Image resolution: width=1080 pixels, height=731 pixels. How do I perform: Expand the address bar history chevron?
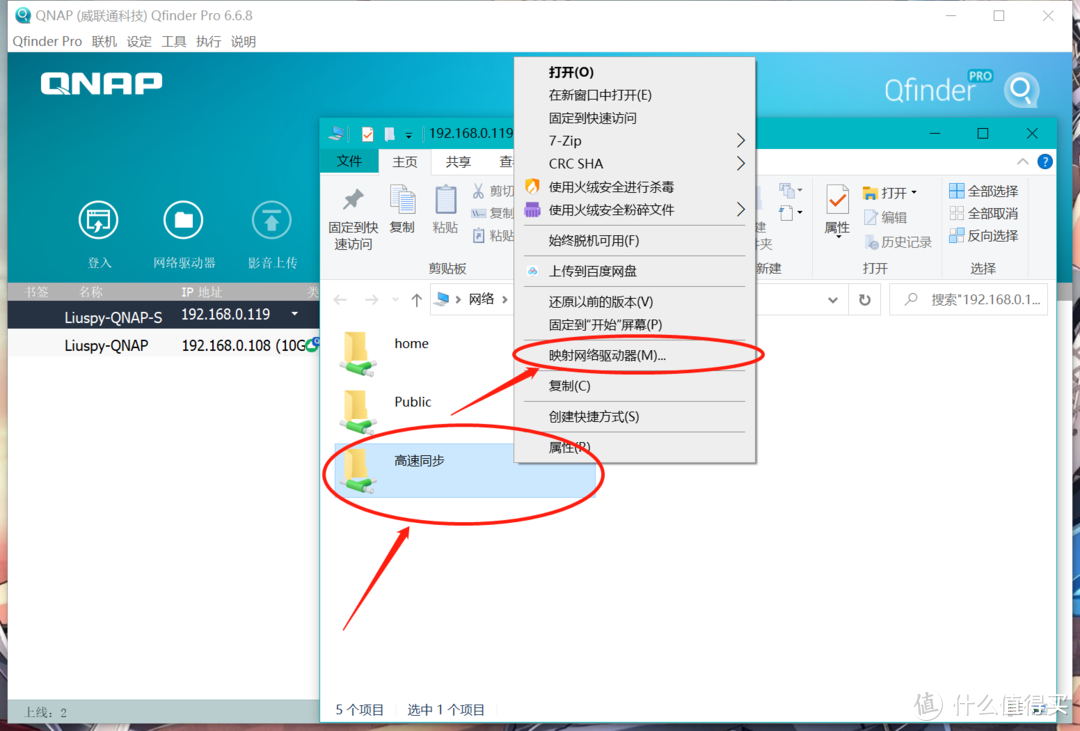(832, 298)
